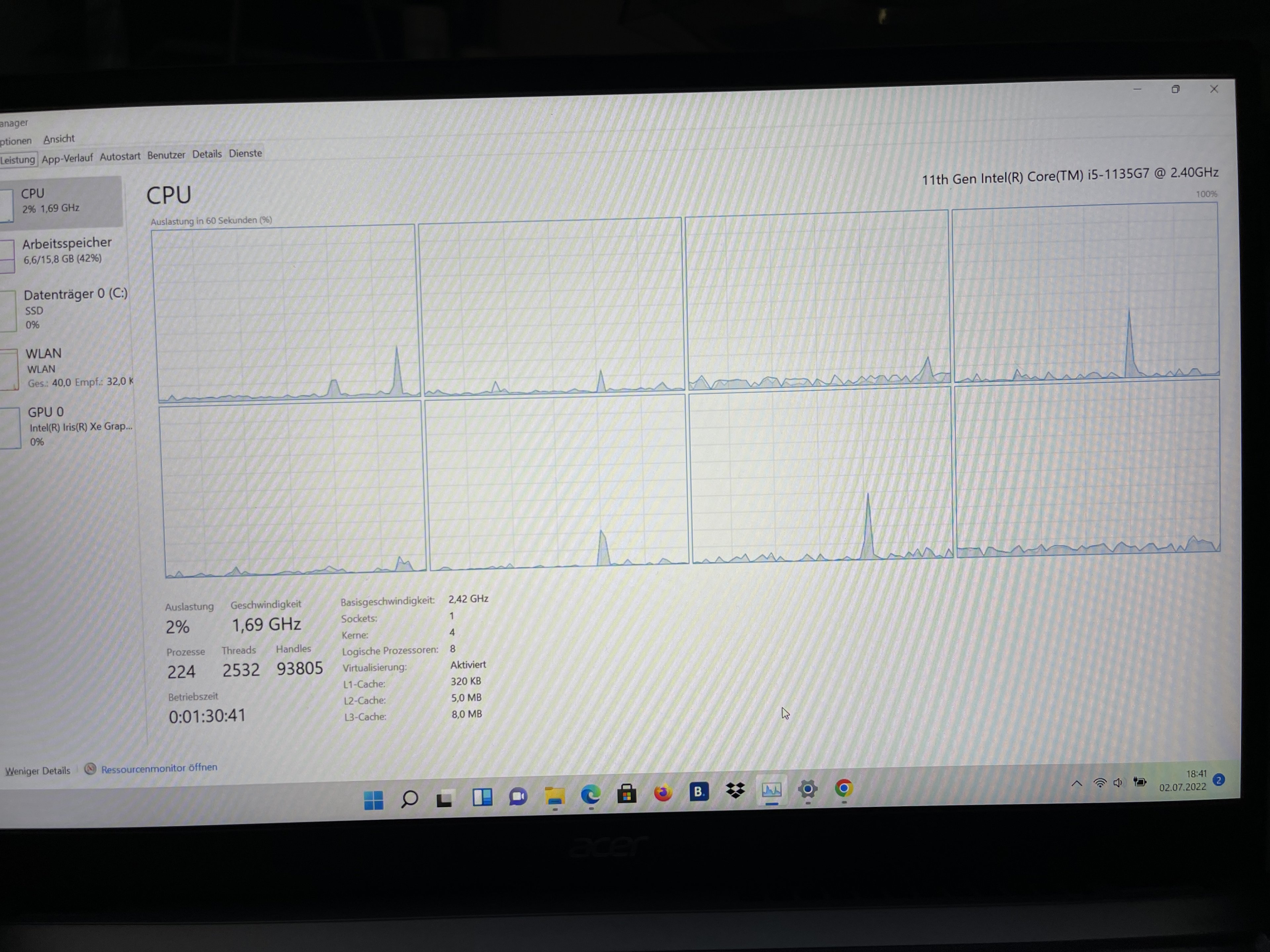1270x952 pixels.
Task: Collapse view with Weniger Details
Action: tap(38, 771)
